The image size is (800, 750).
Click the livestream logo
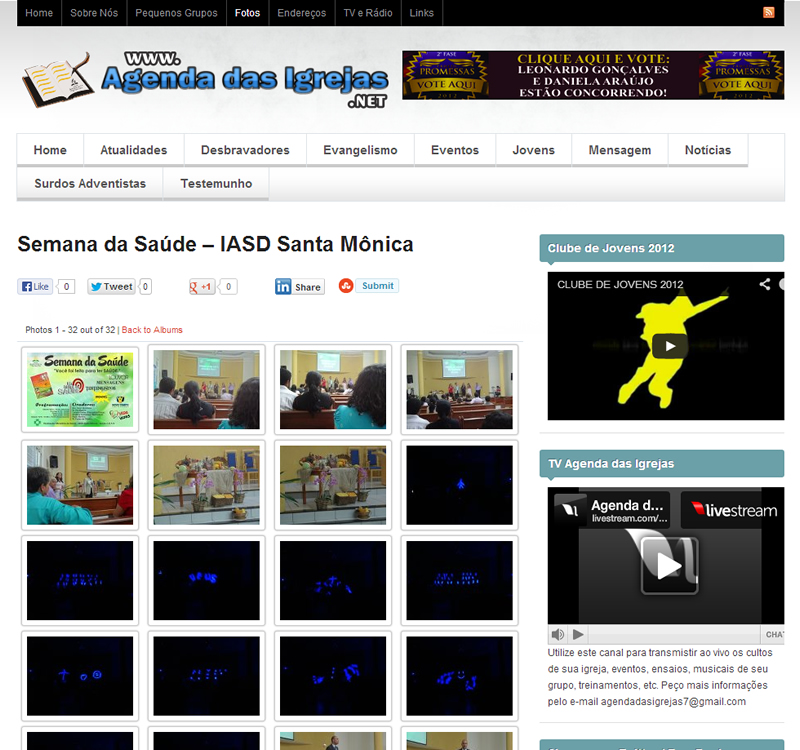coord(734,510)
